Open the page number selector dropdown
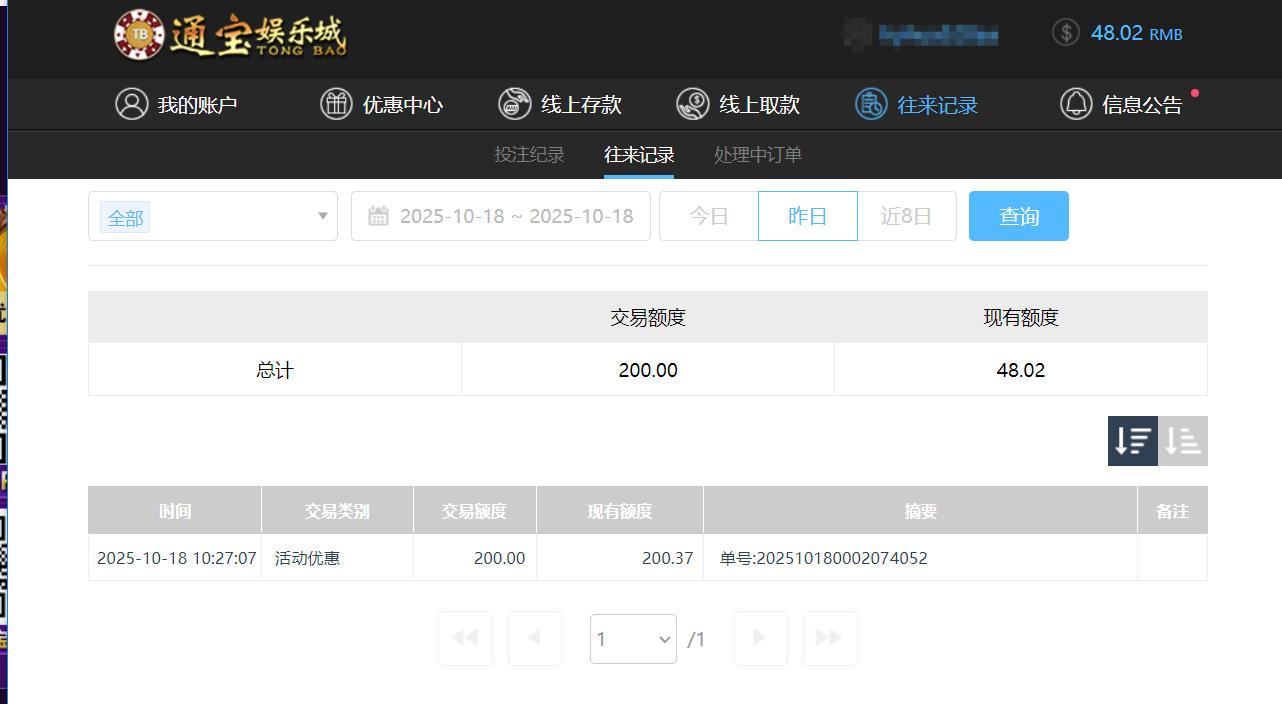 tap(633, 638)
